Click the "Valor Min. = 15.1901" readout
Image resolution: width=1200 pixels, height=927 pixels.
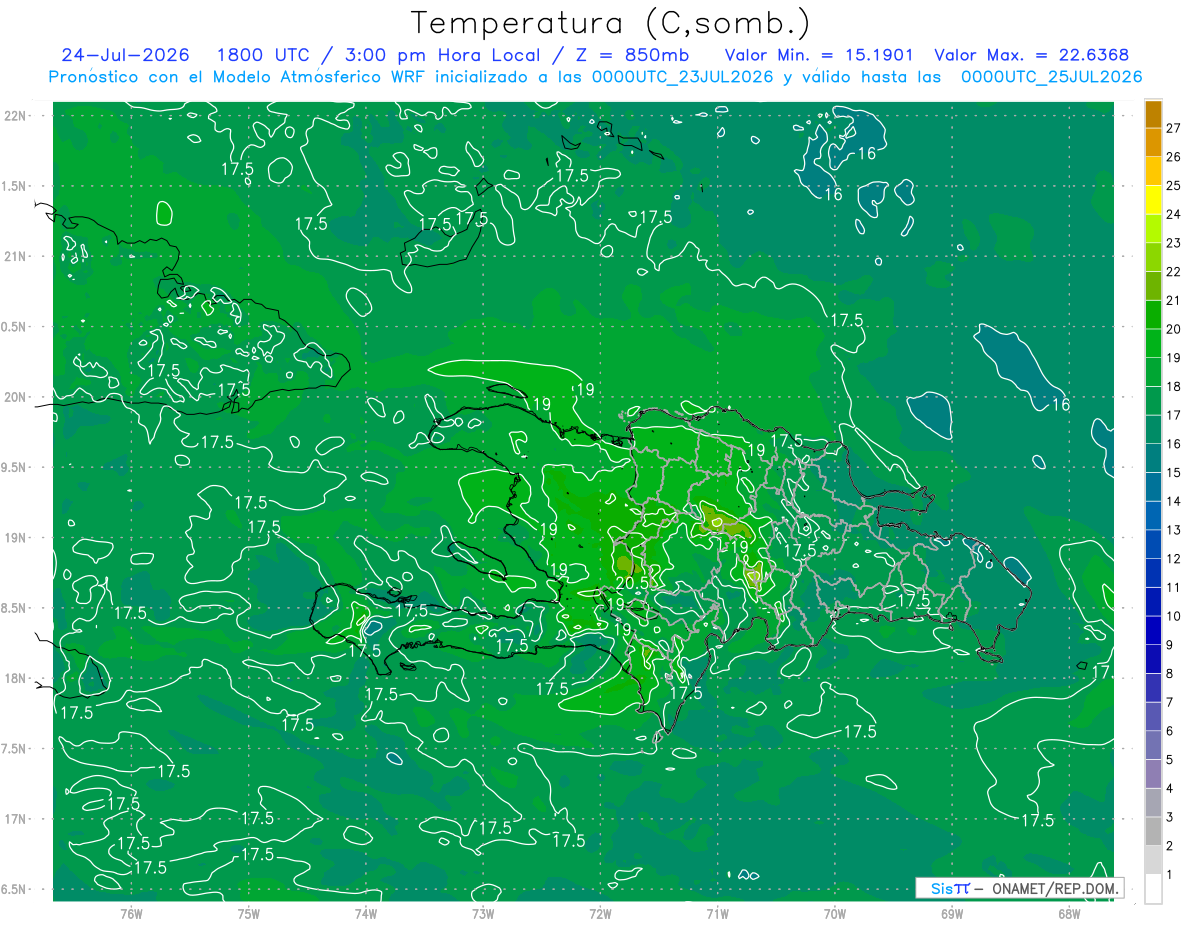click(x=819, y=55)
